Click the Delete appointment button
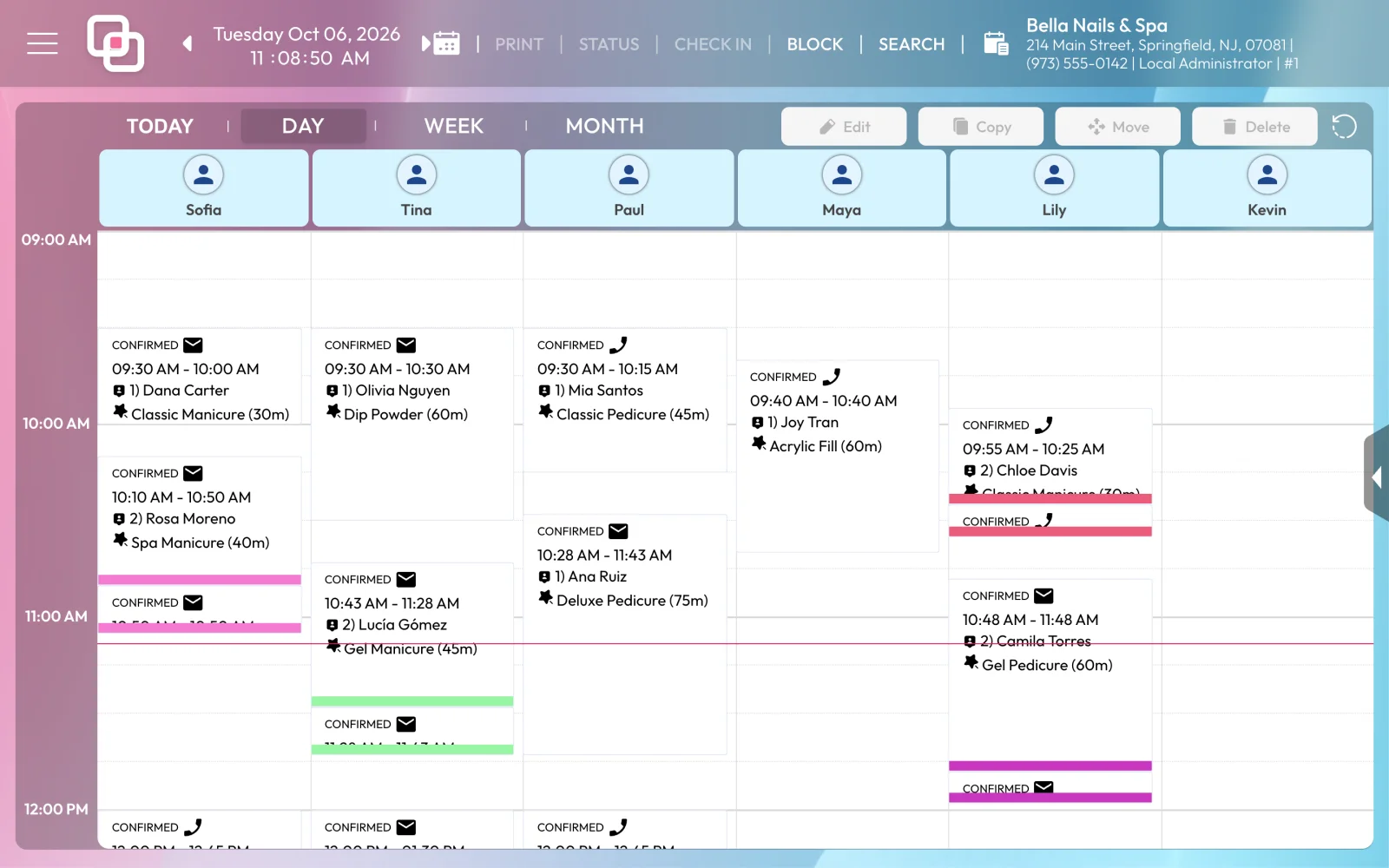Image resolution: width=1389 pixels, height=868 pixels. [1255, 127]
